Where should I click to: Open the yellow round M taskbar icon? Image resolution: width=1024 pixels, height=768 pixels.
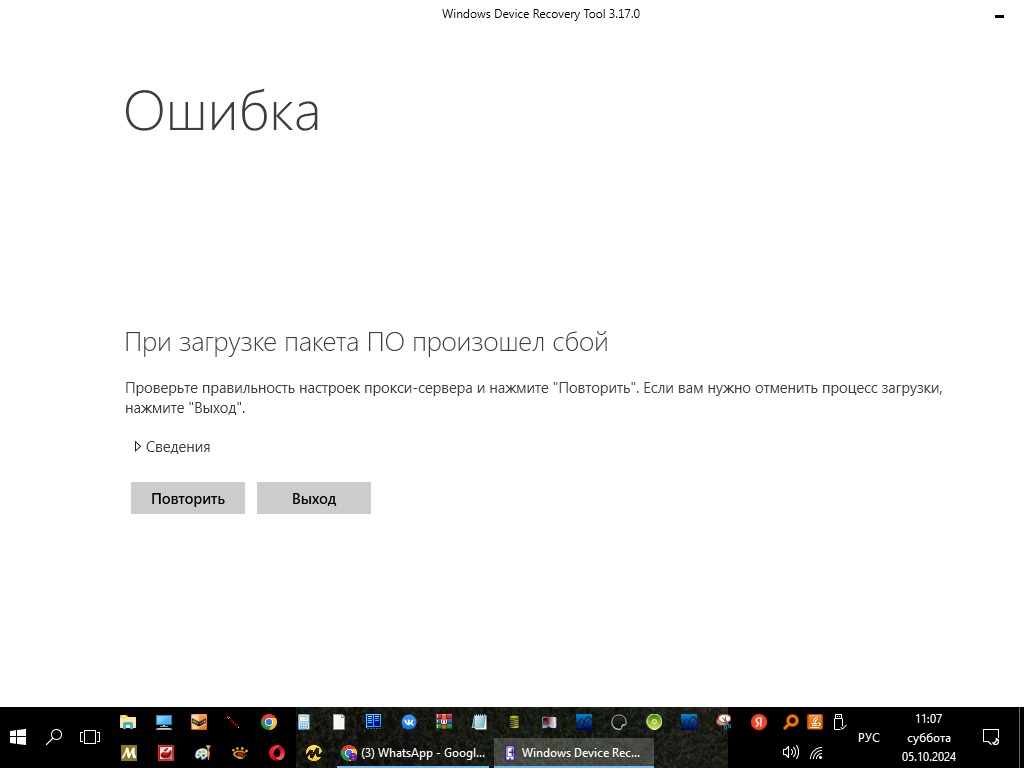[x=313, y=753]
